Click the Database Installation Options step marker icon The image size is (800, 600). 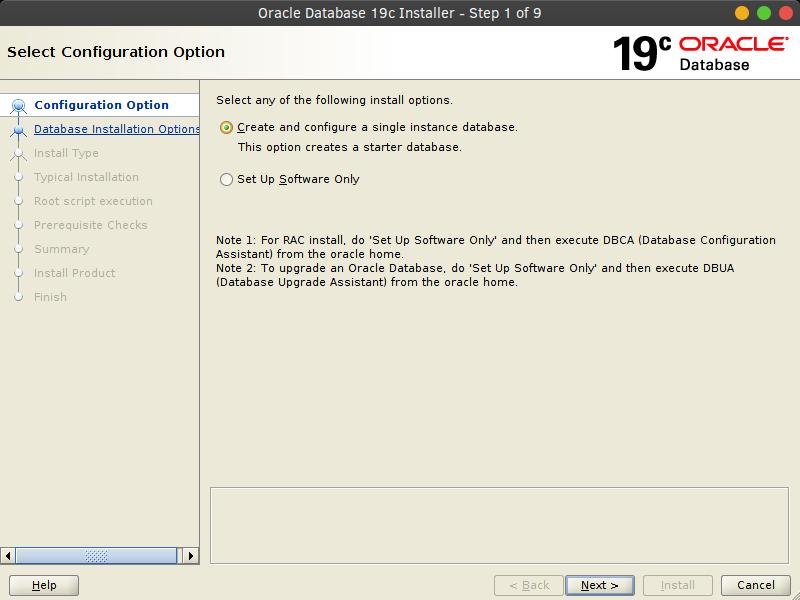click(x=19, y=130)
